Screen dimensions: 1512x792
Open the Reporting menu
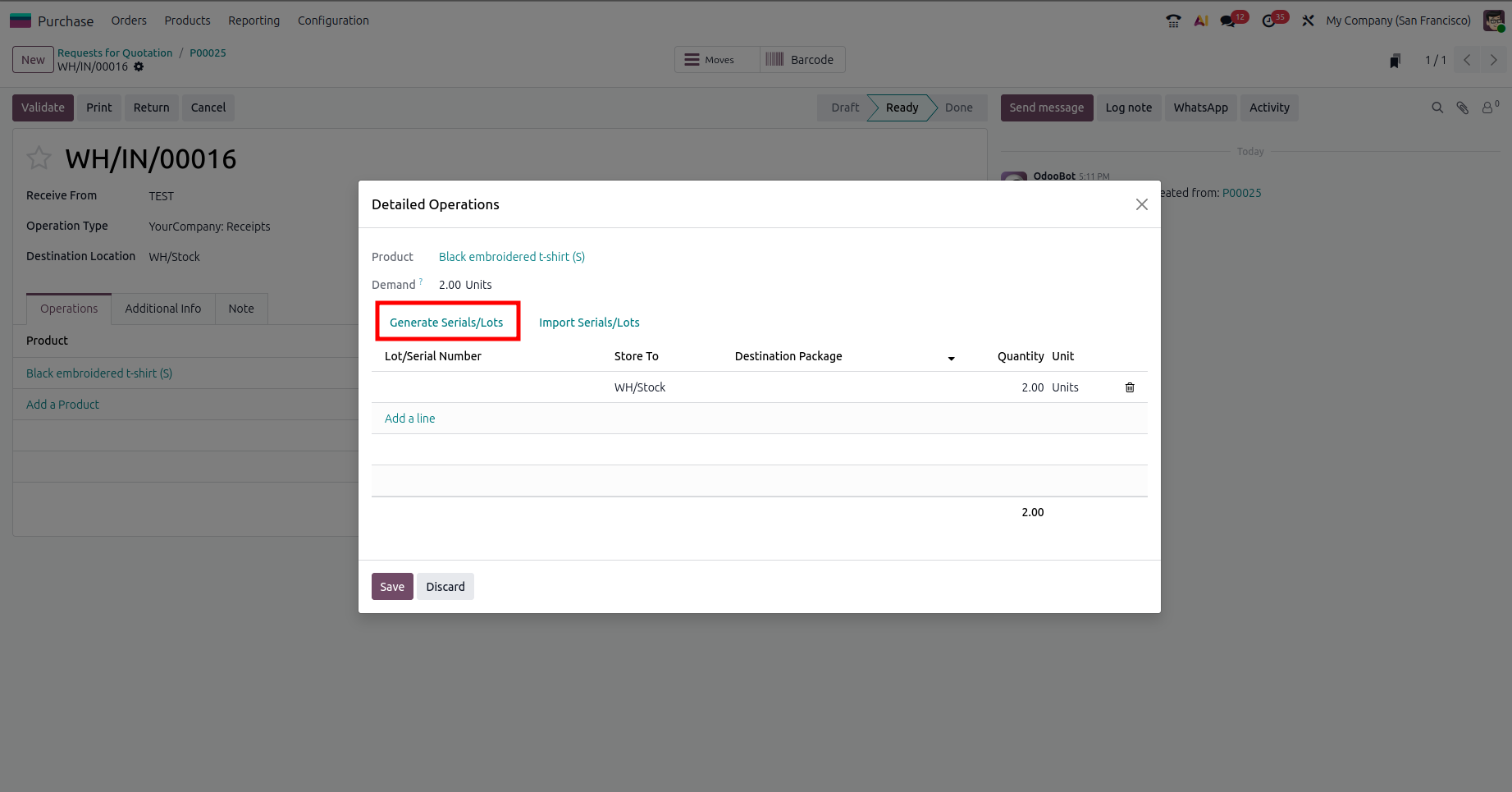pyautogui.click(x=254, y=21)
